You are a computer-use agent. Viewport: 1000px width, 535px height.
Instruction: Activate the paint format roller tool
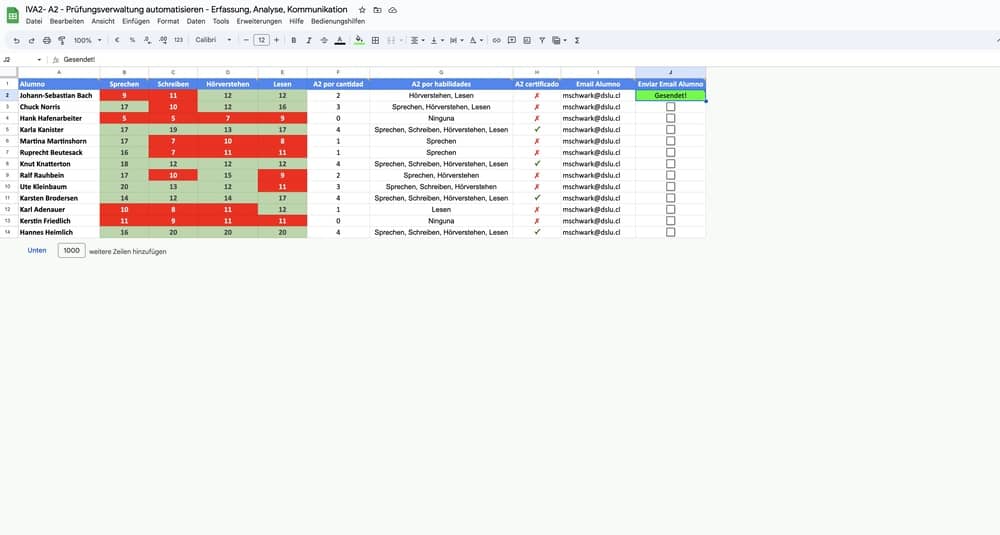point(62,40)
